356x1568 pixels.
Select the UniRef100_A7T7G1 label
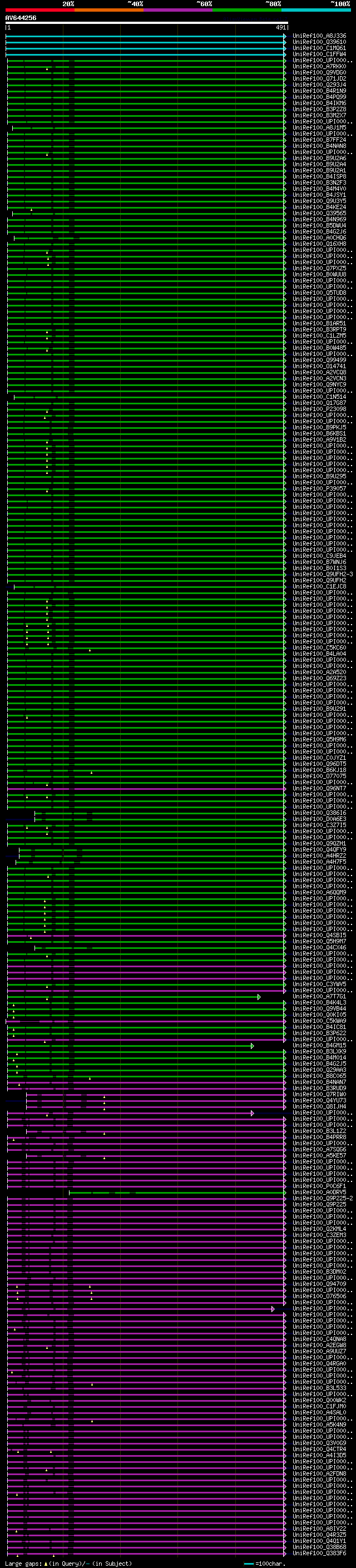(x=319, y=996)
